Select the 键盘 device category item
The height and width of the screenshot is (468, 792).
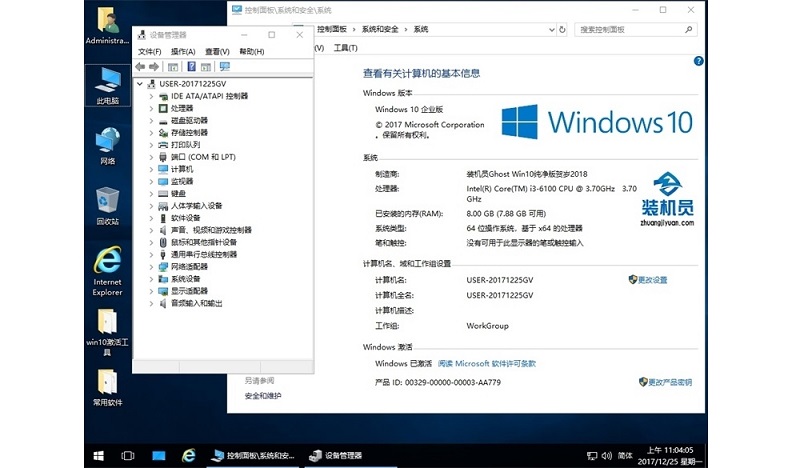pos(178,193)
